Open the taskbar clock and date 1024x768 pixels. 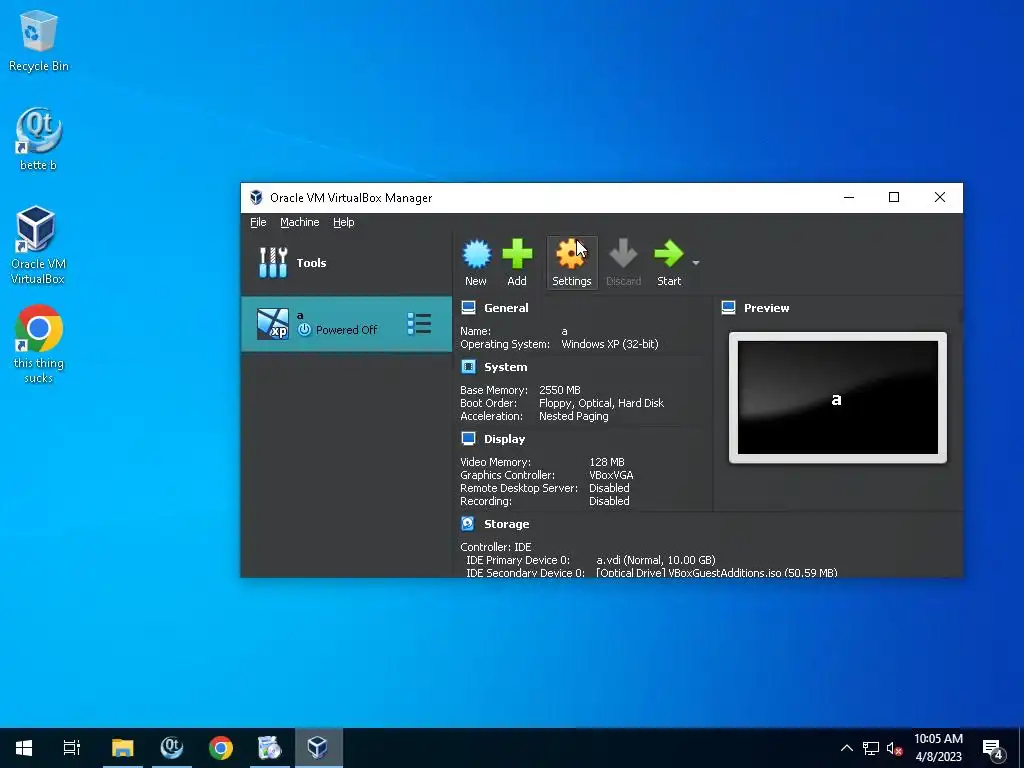[938, 748]
